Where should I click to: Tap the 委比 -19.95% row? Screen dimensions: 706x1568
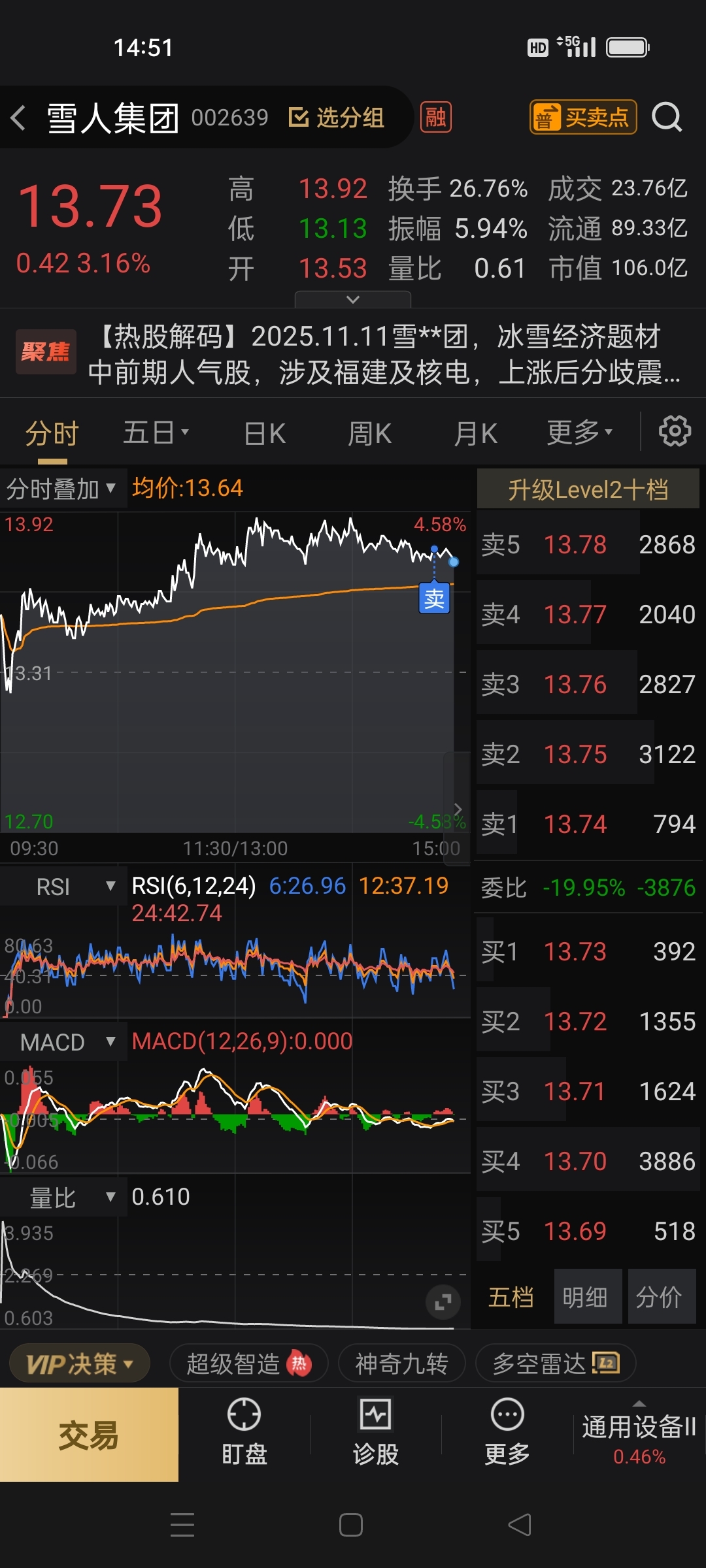point(588,887)
